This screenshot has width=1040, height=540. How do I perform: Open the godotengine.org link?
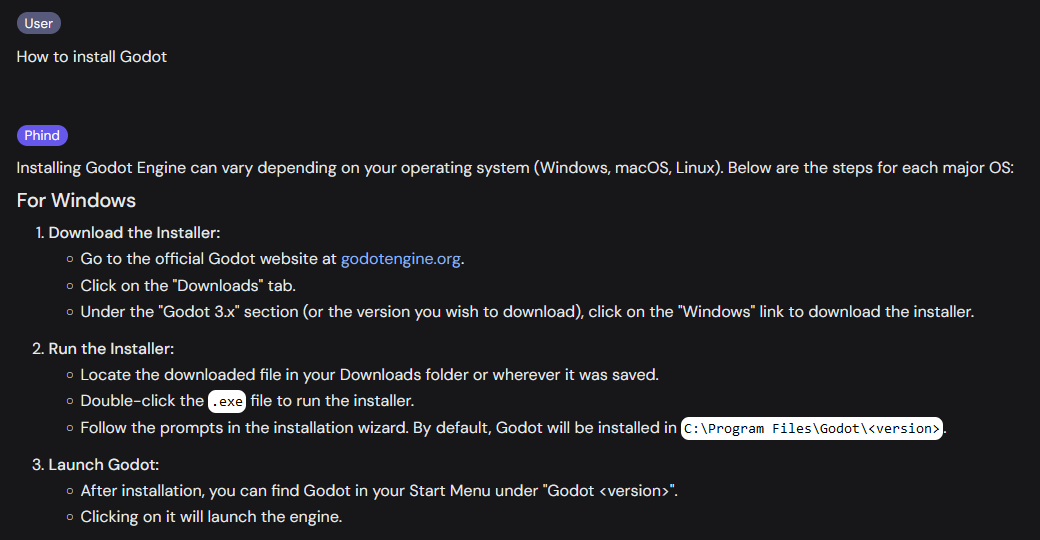point(400,259)
